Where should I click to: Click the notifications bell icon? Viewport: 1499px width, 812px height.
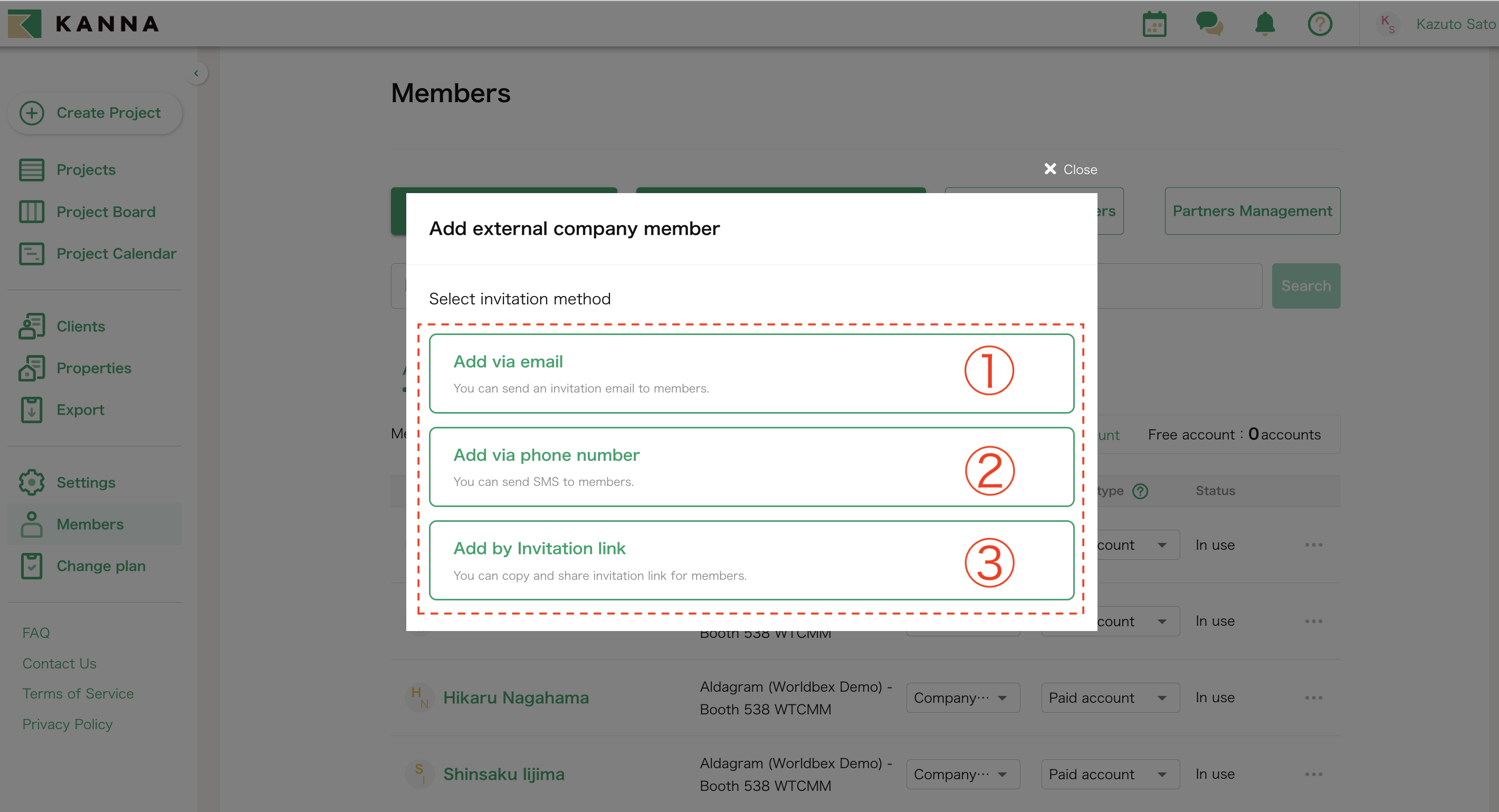pos(1265,24)
